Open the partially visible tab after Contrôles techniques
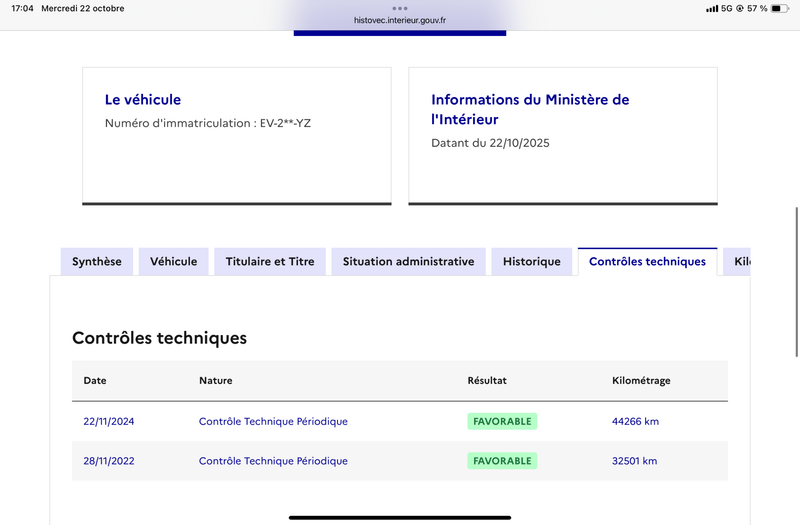800x525 pixels. 740,262
